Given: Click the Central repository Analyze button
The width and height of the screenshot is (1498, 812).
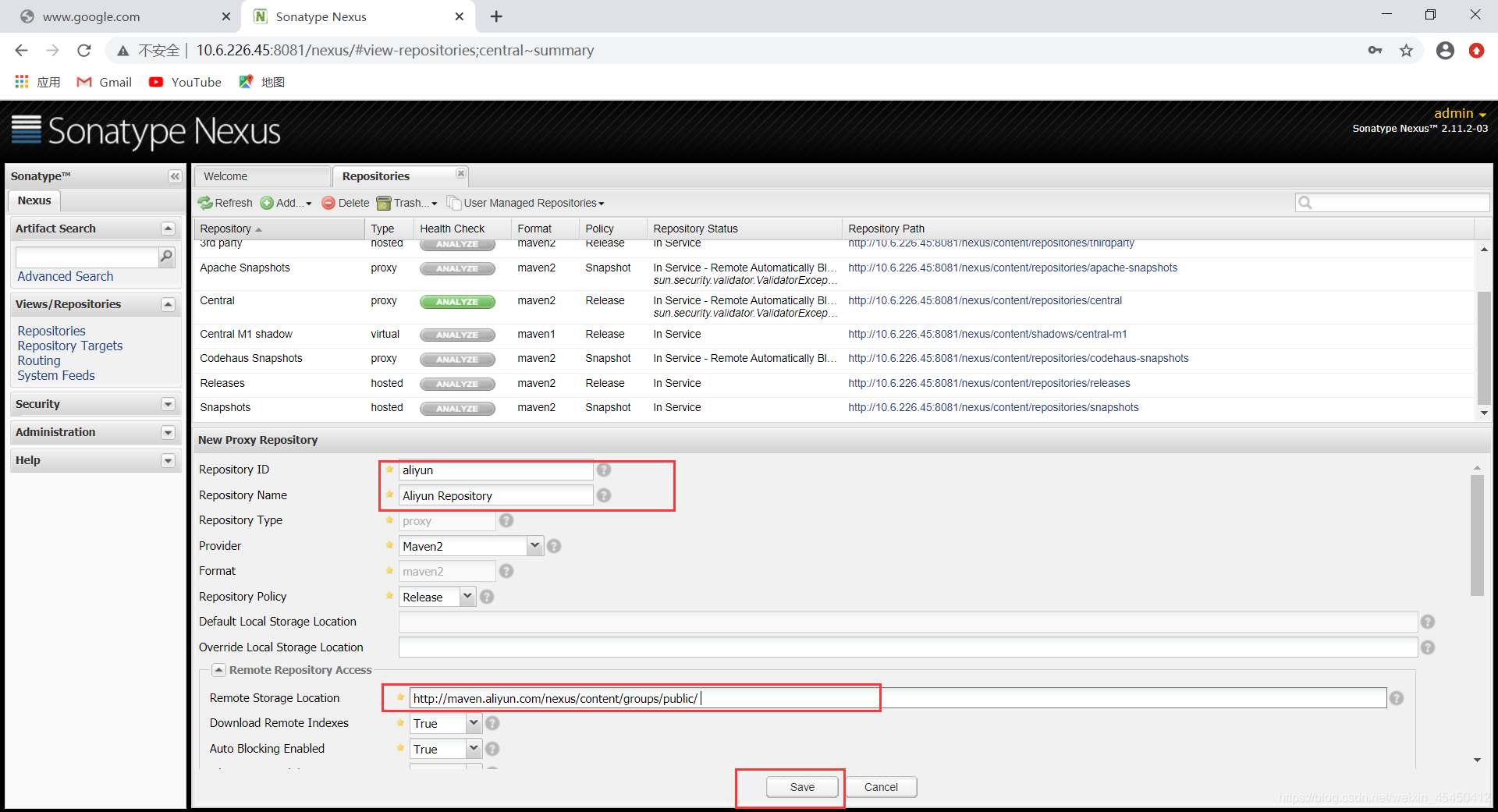Looking at the screenshot, I should tap(457, 302).
